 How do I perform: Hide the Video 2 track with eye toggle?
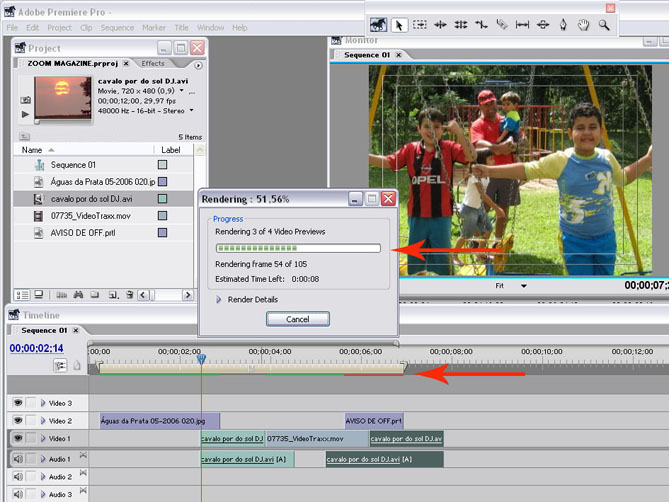18,421
